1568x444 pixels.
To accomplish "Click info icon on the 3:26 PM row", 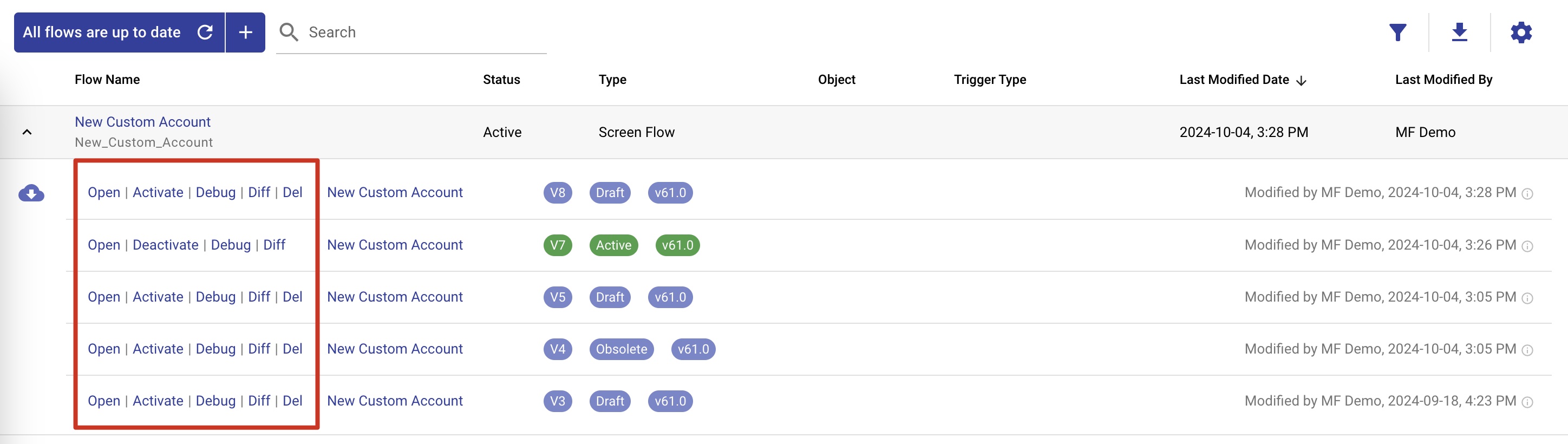I will click(x=1527, y=246).
